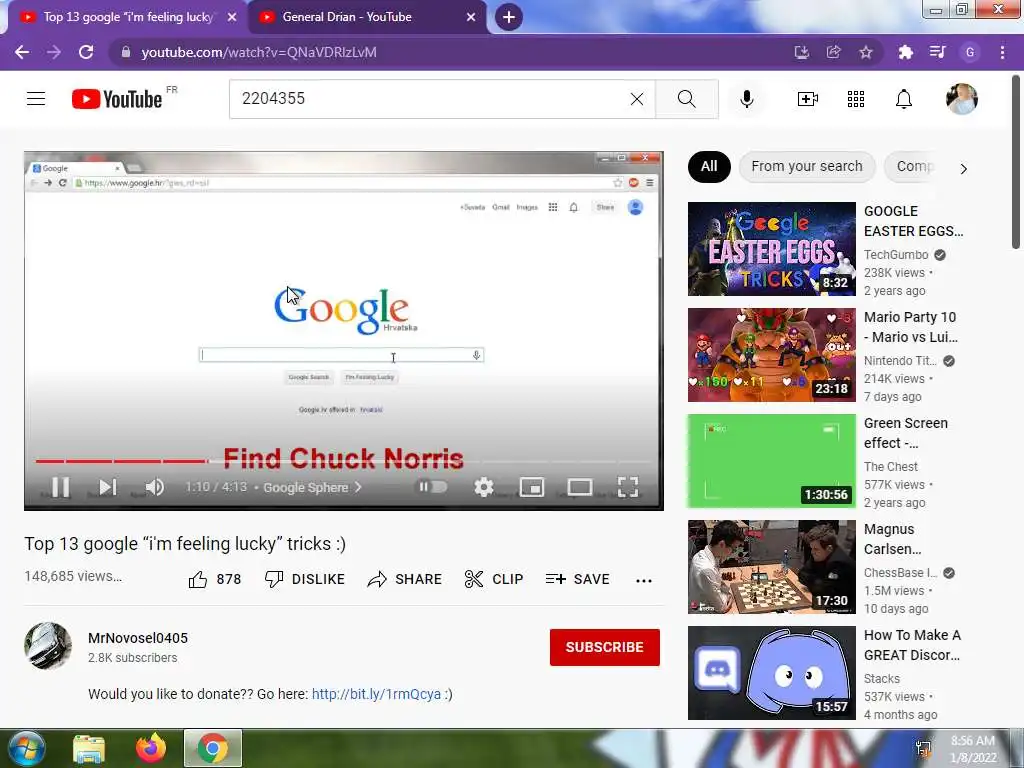Go back in browser history
Viewport: 1024px width, 768px height.
[x=22, y=52]
